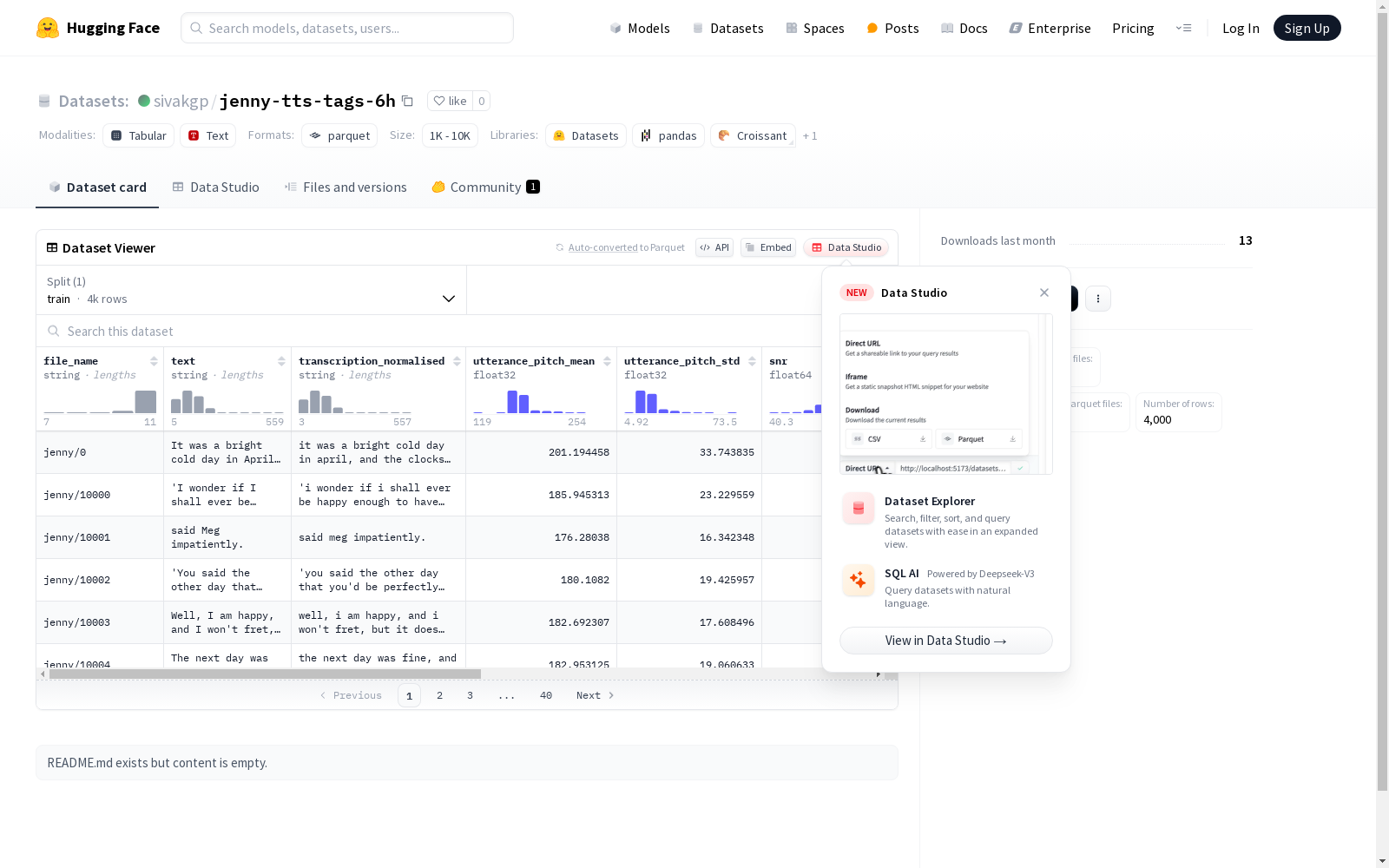This screenshot has width=1389, height=868.
Task: Click the file_name lengths histogram
Action: coord(100,401)
